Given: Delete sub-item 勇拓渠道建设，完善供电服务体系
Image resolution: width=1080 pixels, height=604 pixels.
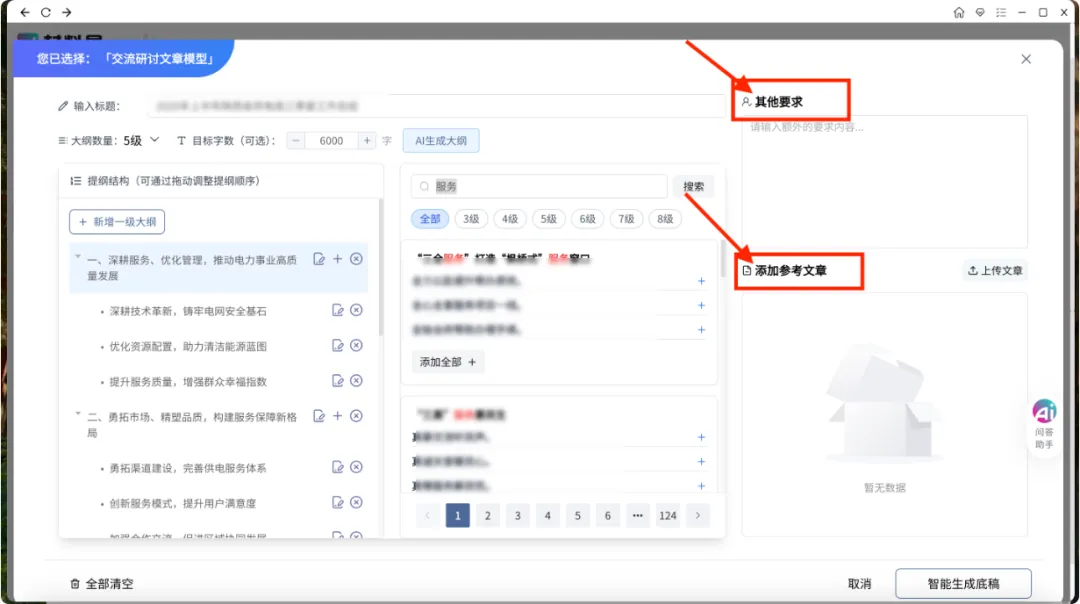Looking at the screenshot, I should pyautogui.click(x=356, y=467).
